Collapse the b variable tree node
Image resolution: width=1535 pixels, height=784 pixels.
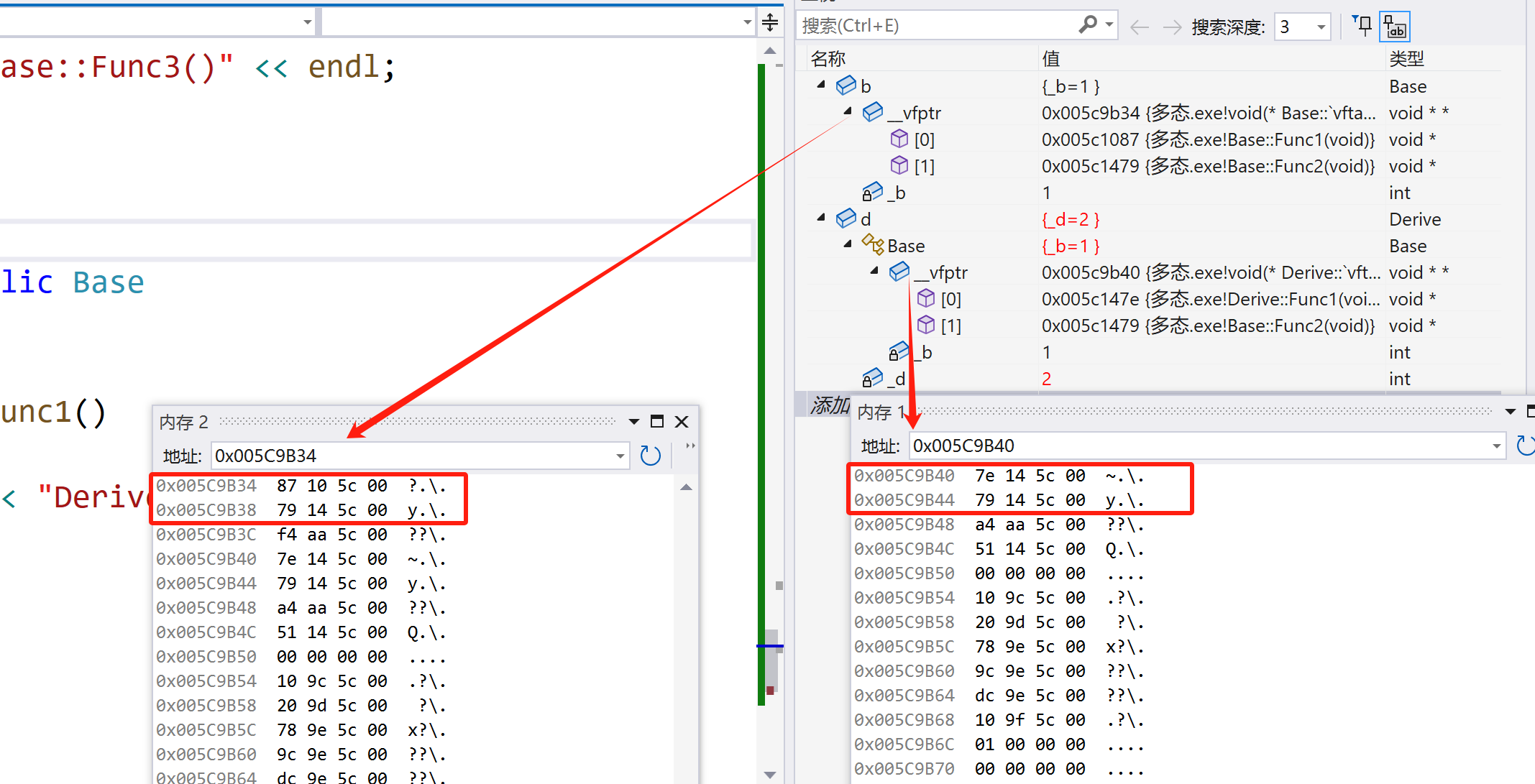pos(821,85)
